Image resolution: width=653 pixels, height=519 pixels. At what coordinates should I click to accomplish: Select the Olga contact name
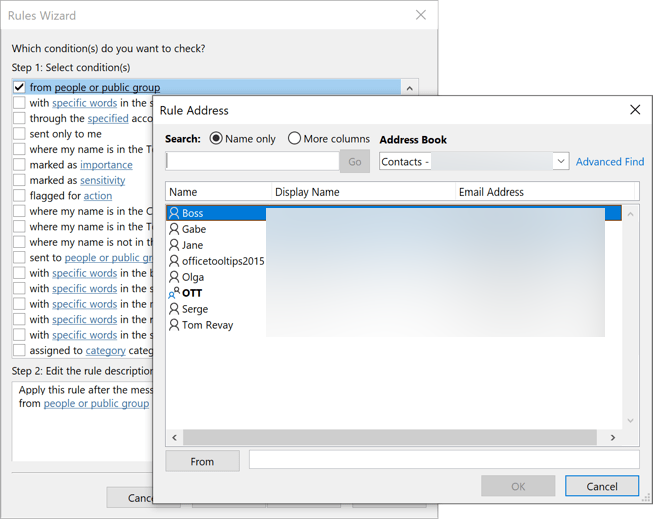click(x=193, y=277)
